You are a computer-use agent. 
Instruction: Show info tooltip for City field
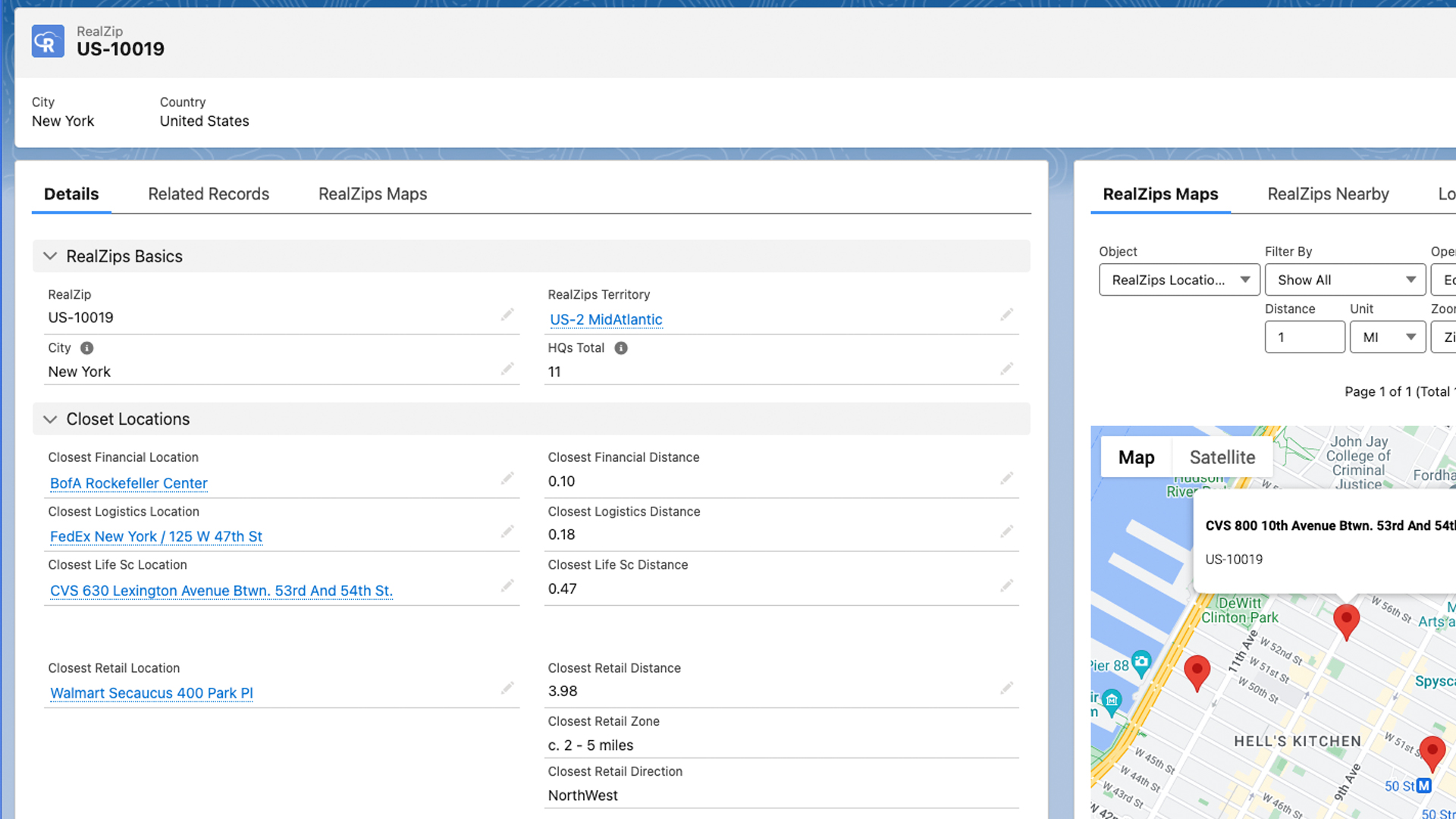pyautogui.click(x=87, y=348)
